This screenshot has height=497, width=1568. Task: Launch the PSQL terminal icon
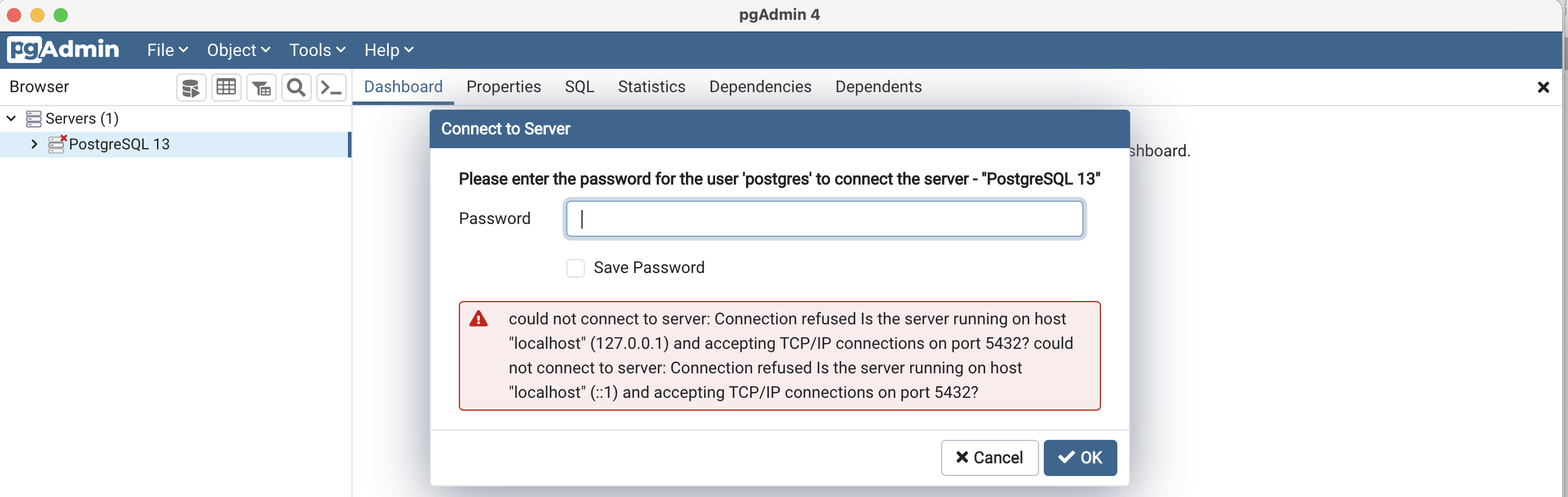click(332, 87)
